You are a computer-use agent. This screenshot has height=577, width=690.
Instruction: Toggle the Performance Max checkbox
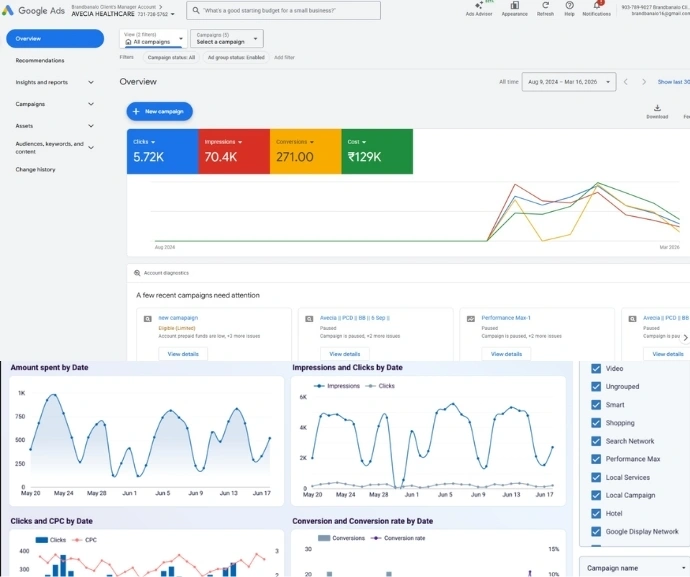point(596,459)
